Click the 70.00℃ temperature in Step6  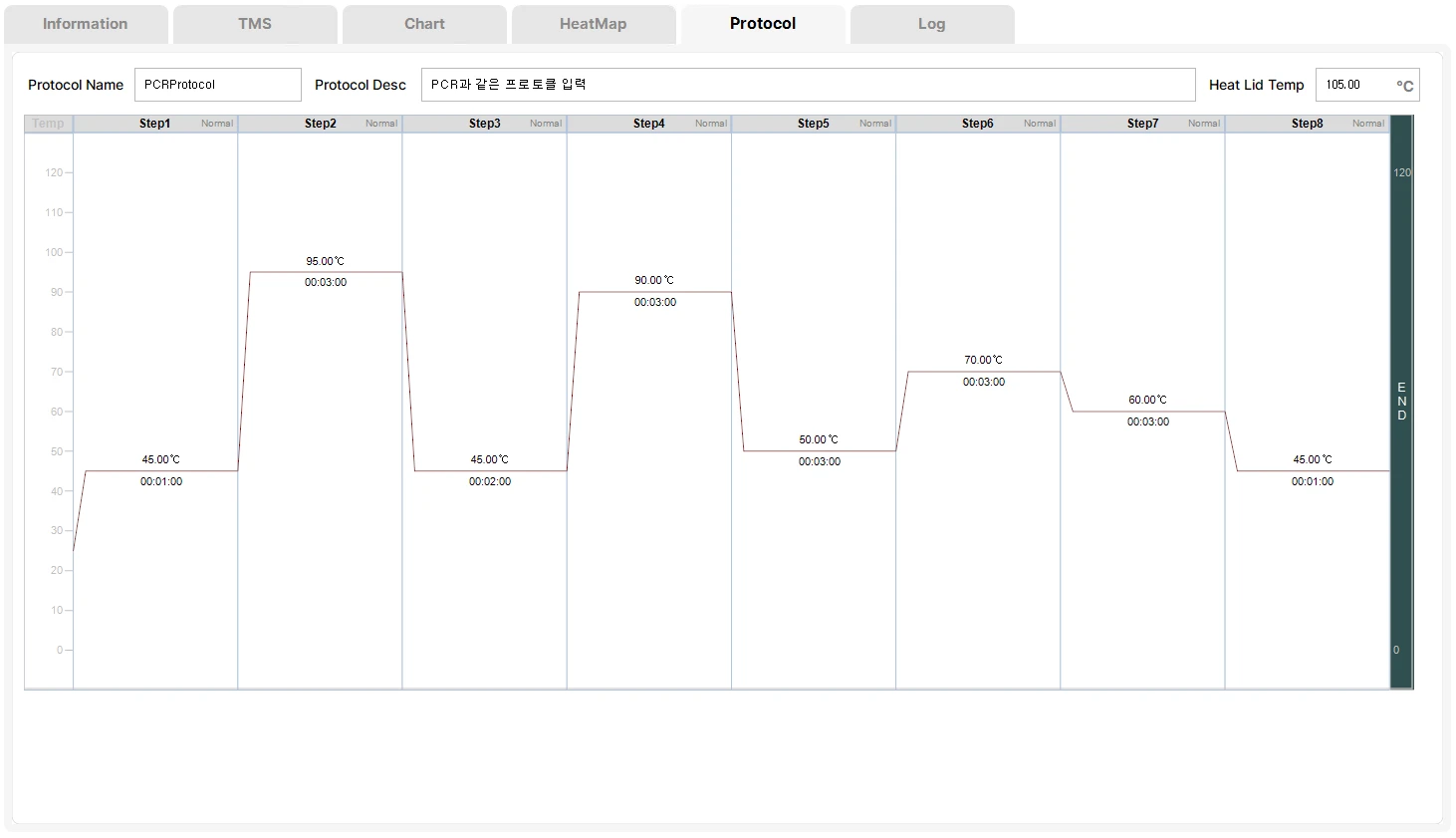point(984,360)
